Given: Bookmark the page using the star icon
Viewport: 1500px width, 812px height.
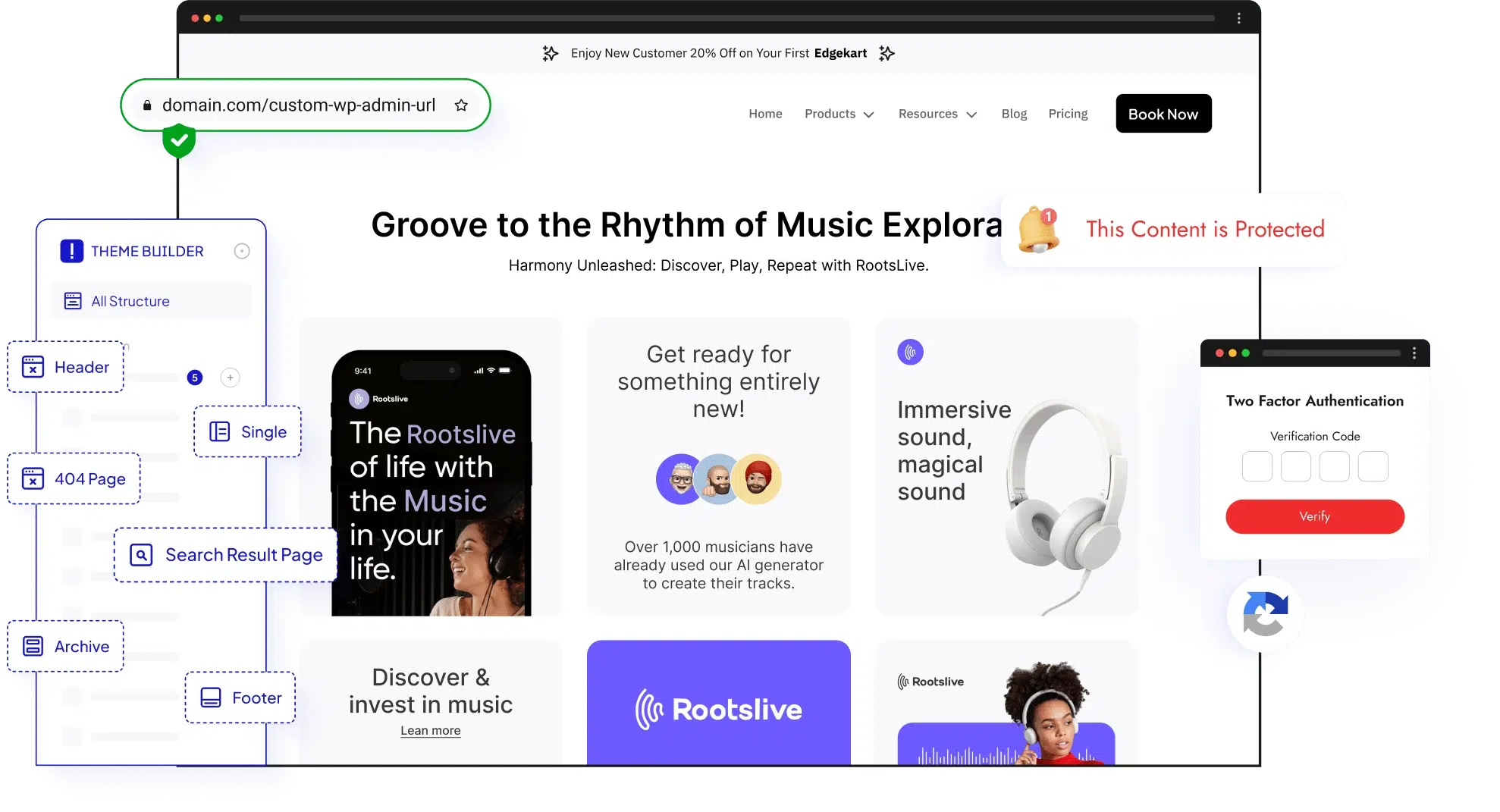Looking at the screenshot, I should (x=461, y=105).
